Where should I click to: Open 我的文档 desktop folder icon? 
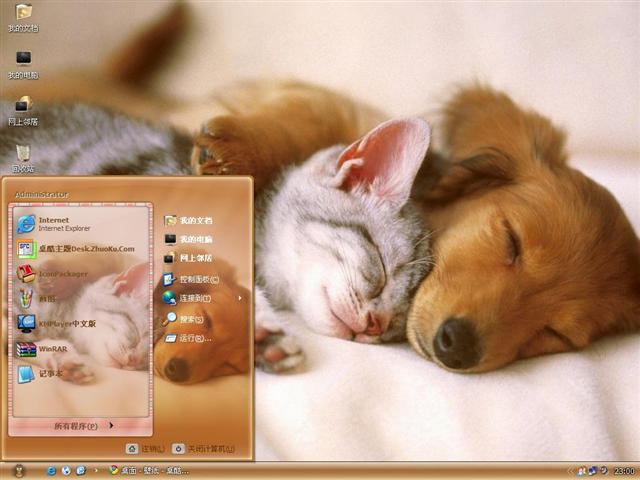click(x=23, y=18)
